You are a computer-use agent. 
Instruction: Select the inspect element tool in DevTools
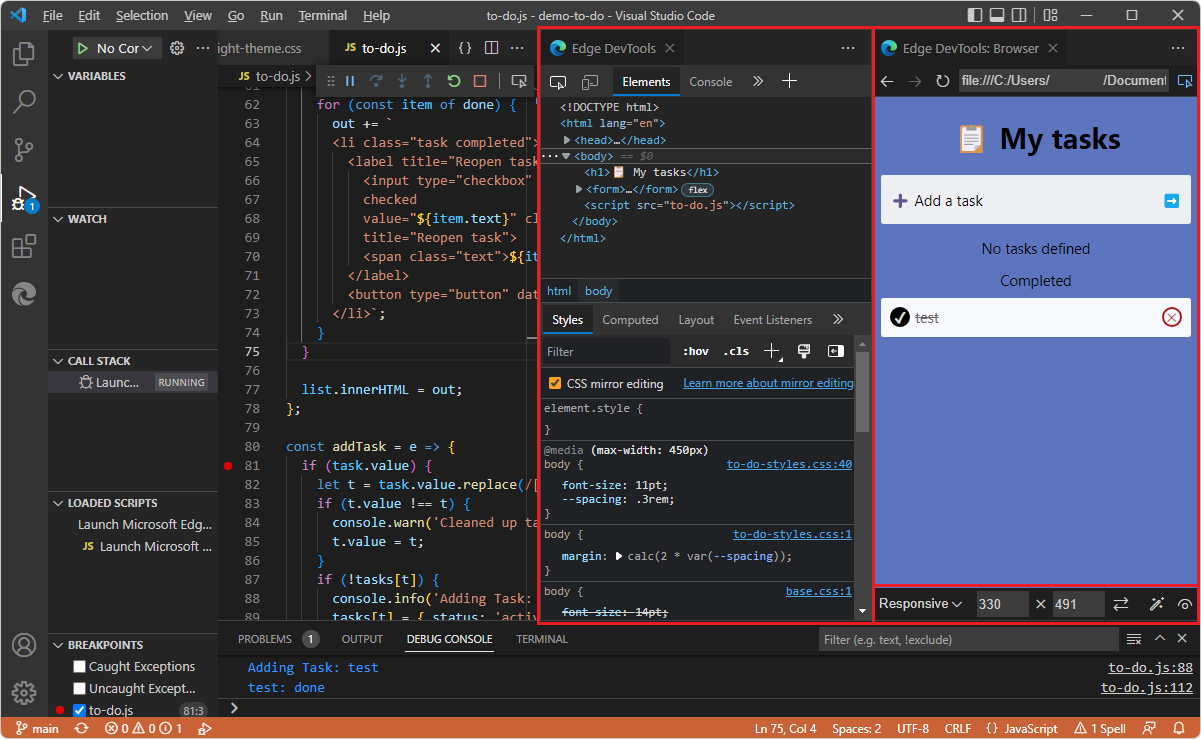click(560, 82)
